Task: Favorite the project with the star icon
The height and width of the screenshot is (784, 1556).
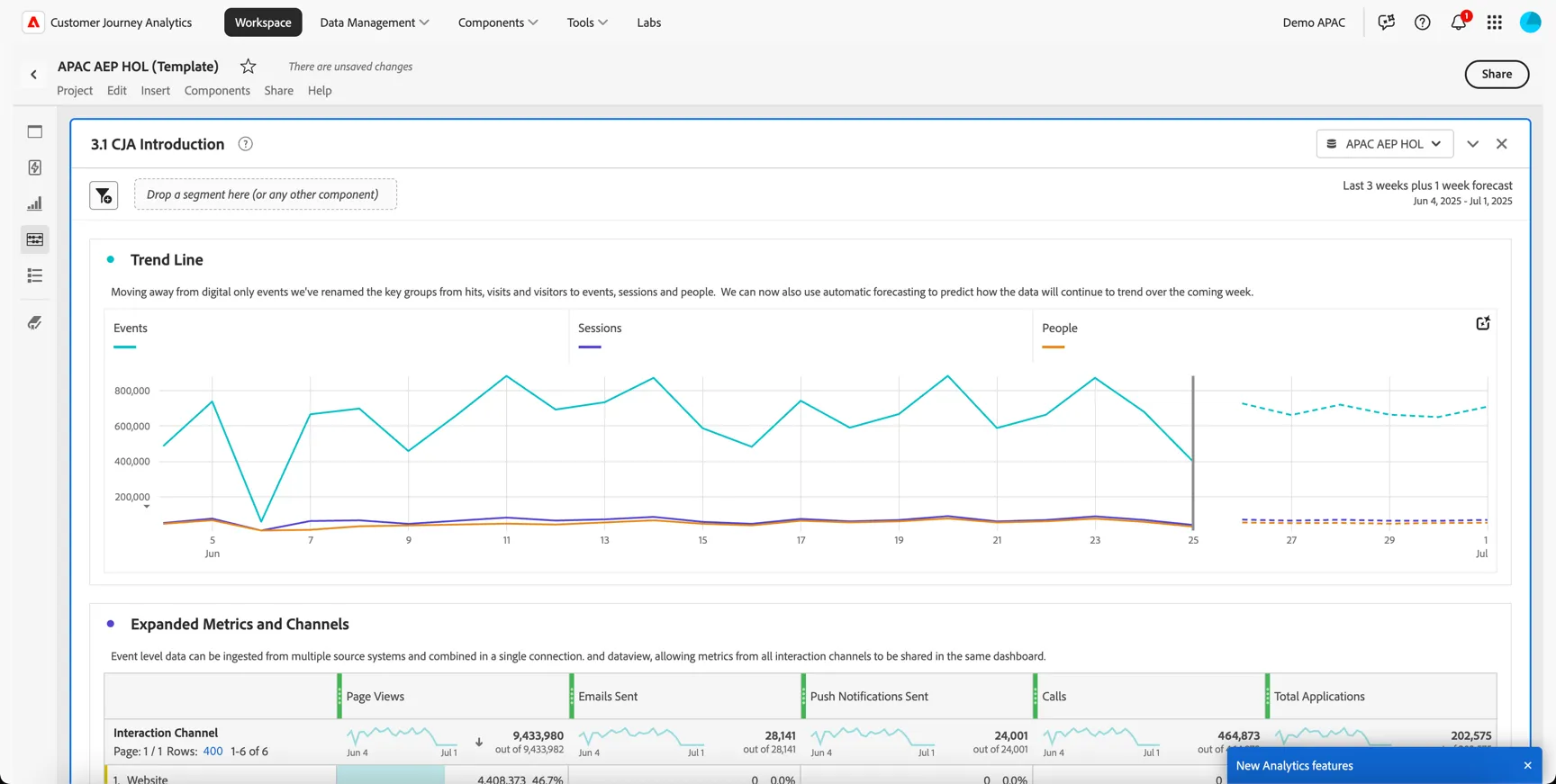Action: click(249, 67)
